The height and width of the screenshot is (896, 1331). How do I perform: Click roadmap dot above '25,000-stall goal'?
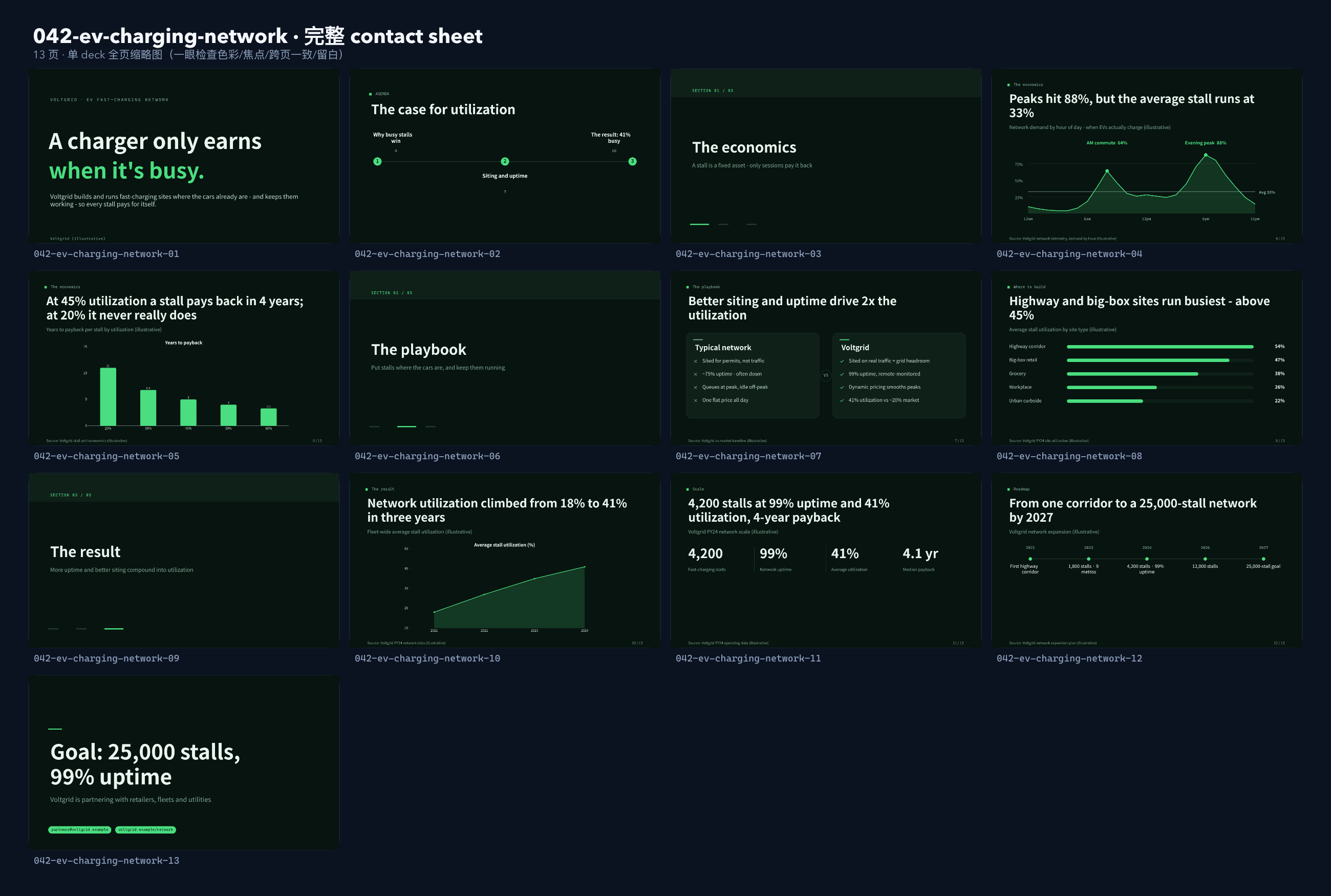[x=1263, y=559]
